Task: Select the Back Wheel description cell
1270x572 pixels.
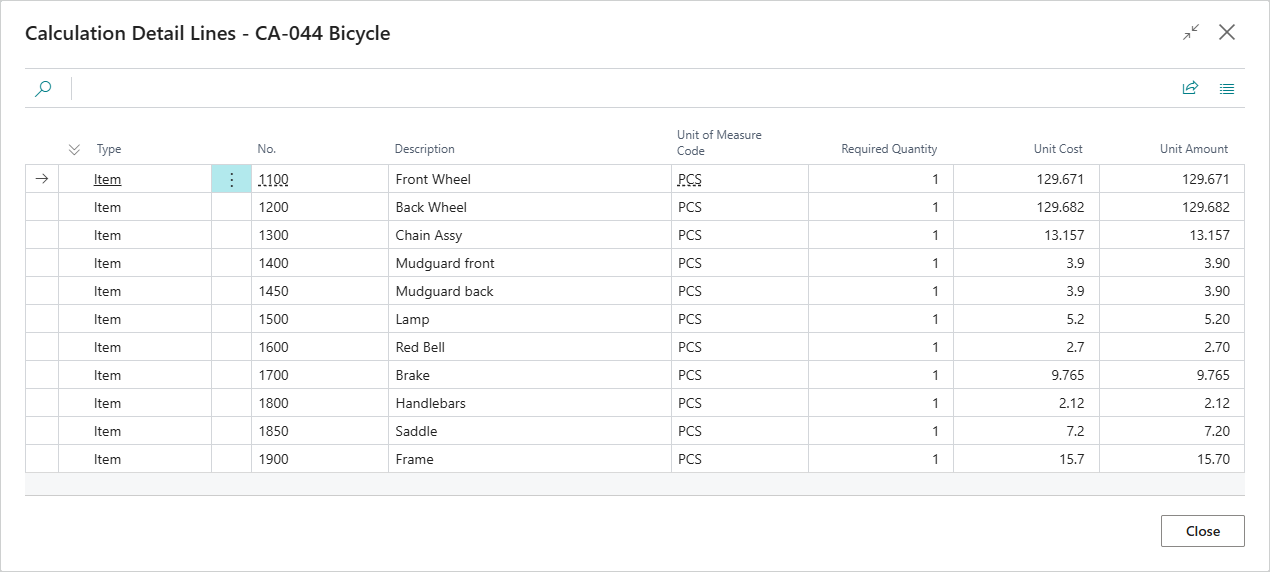Action: point(529,207)
